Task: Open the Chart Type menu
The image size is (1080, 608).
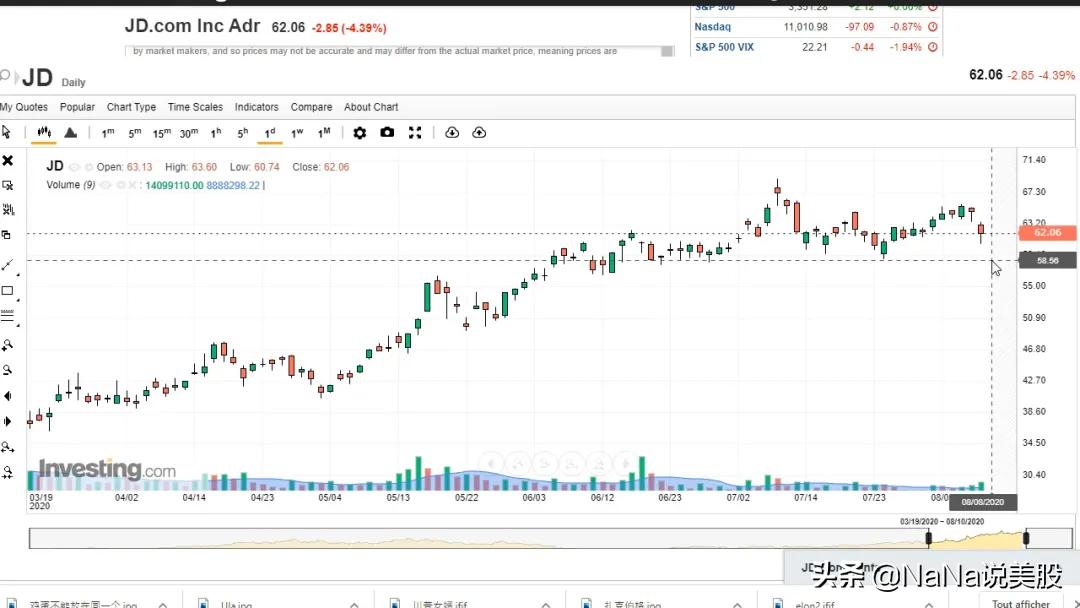Action: click(131, 107)
